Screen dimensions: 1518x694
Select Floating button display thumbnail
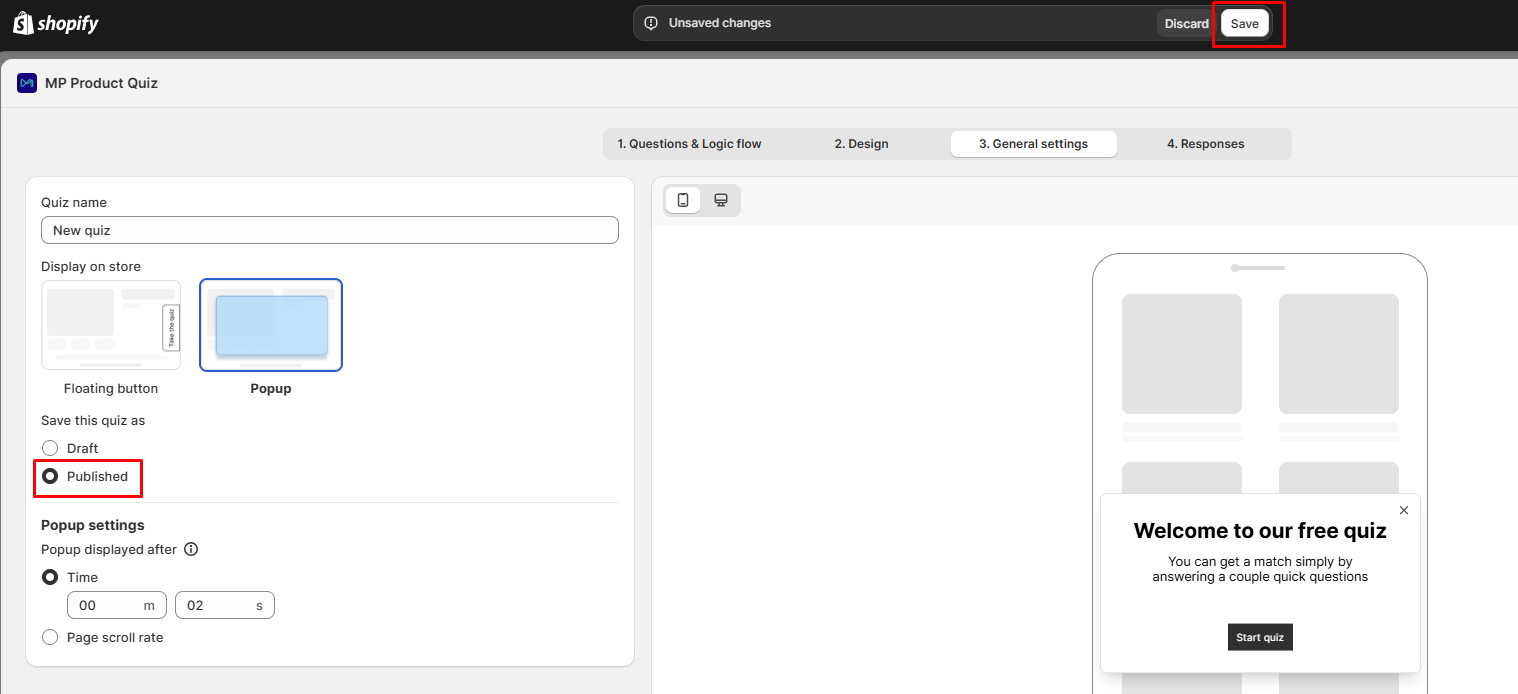[111, 325]
